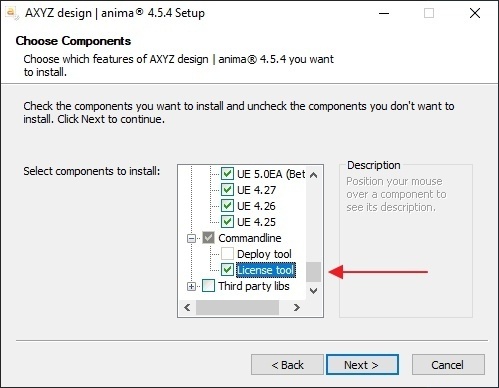Toggle the UE 4.25 checkbox
499x388 pixels.
tap(227, 222)
